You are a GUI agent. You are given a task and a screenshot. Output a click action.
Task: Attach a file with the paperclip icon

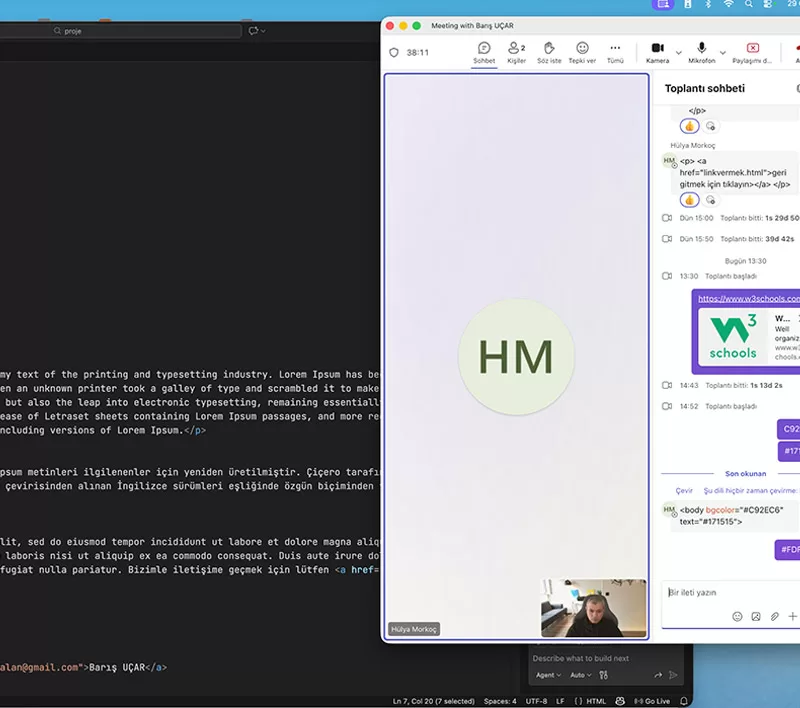[774, 617]
